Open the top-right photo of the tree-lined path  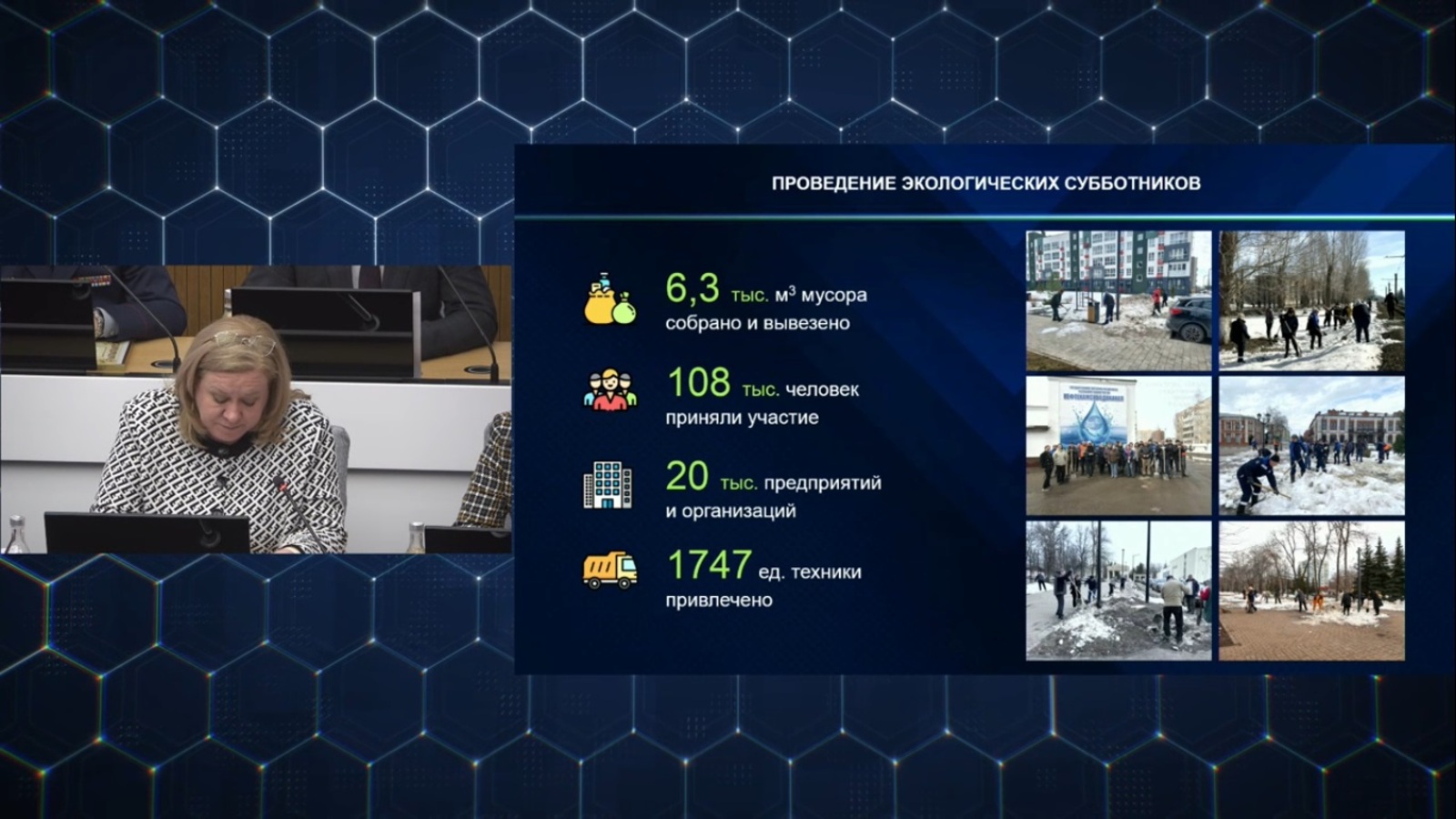1311,300
